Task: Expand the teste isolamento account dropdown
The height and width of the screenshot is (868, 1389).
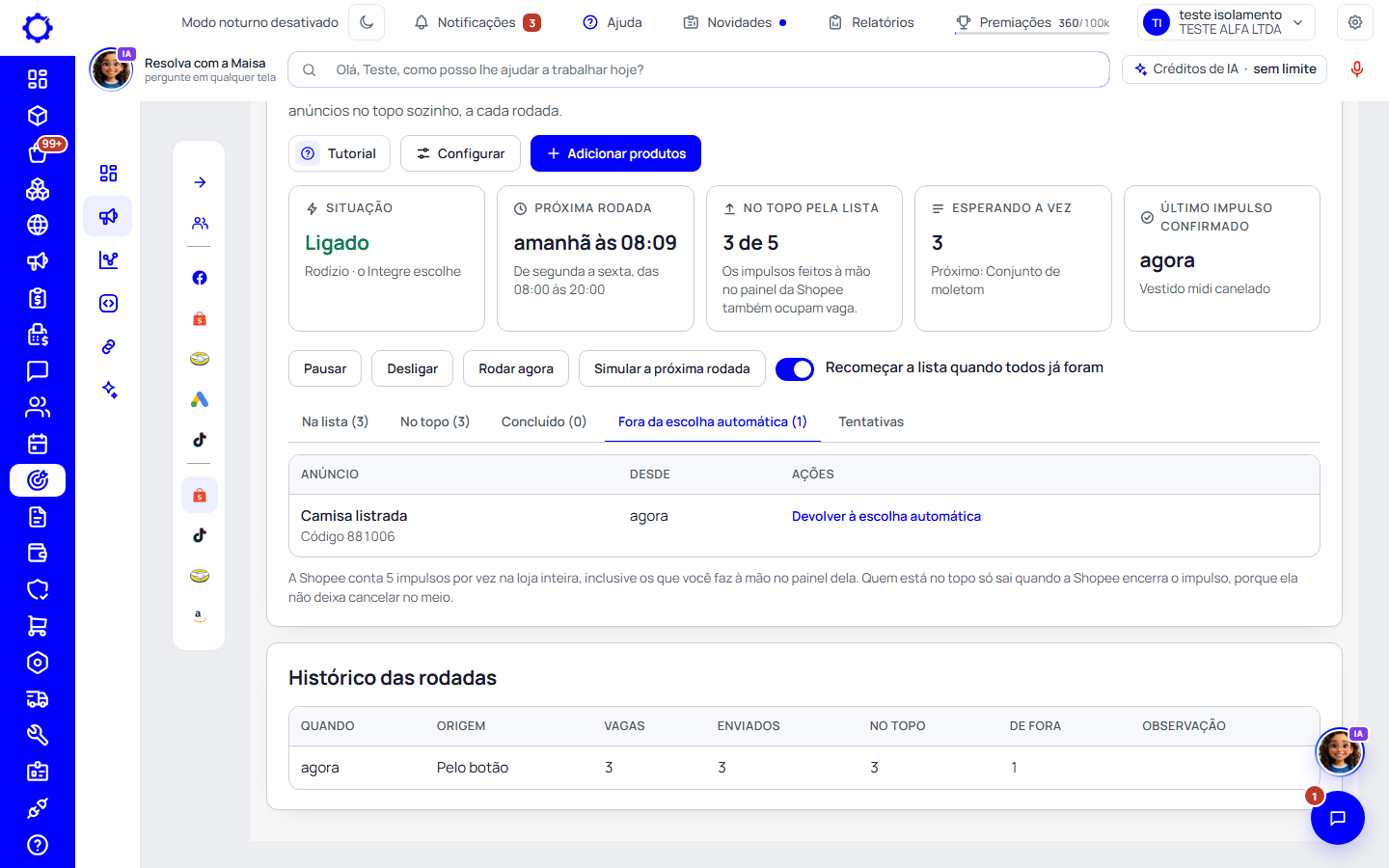Action: coord(1226,22)
